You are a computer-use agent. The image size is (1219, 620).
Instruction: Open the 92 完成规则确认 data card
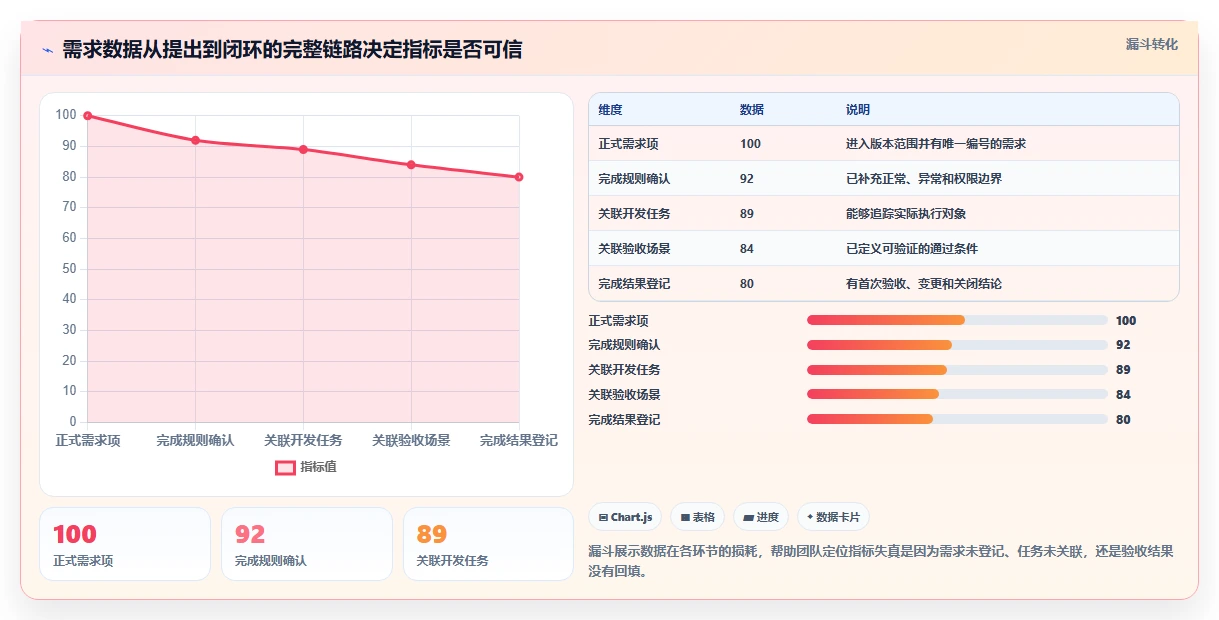(x=307, y=544)
